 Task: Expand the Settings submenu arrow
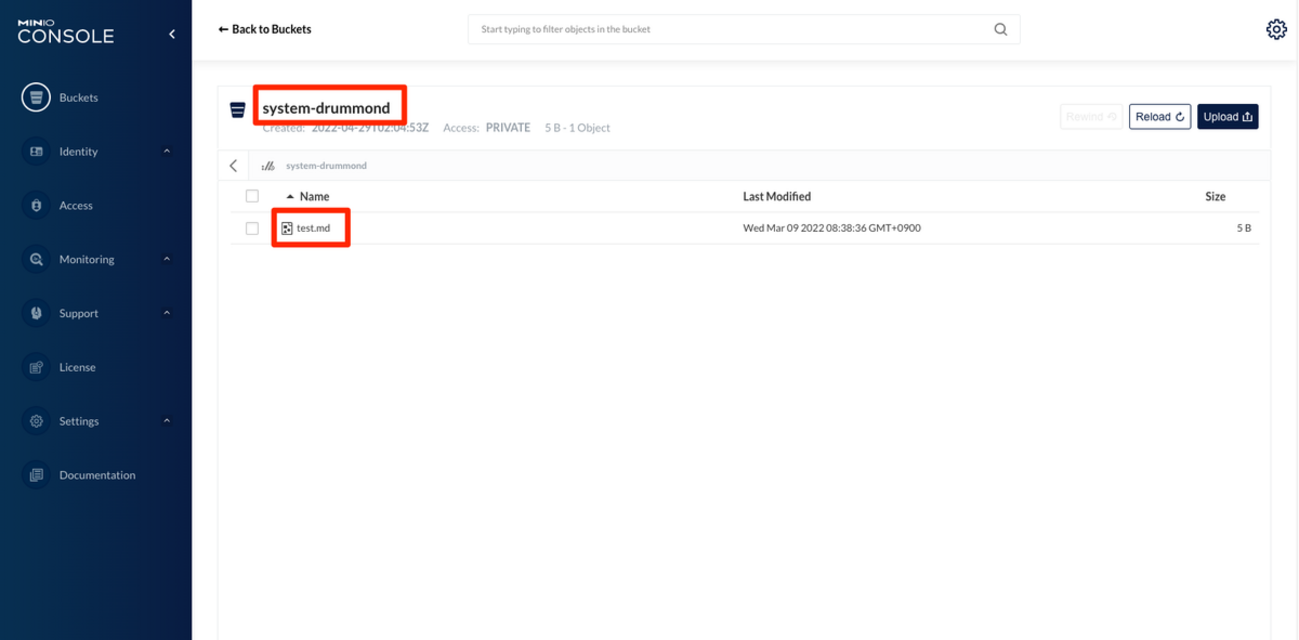click(167, 422)
